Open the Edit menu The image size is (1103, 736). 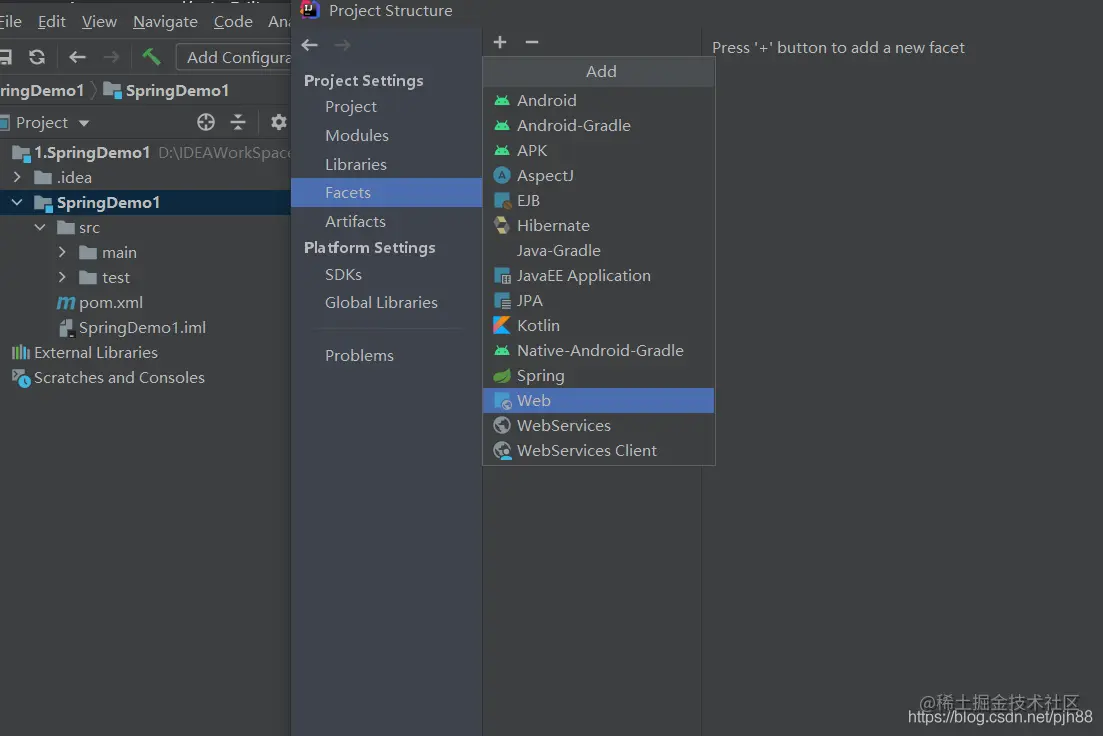(x=51, y=22)
